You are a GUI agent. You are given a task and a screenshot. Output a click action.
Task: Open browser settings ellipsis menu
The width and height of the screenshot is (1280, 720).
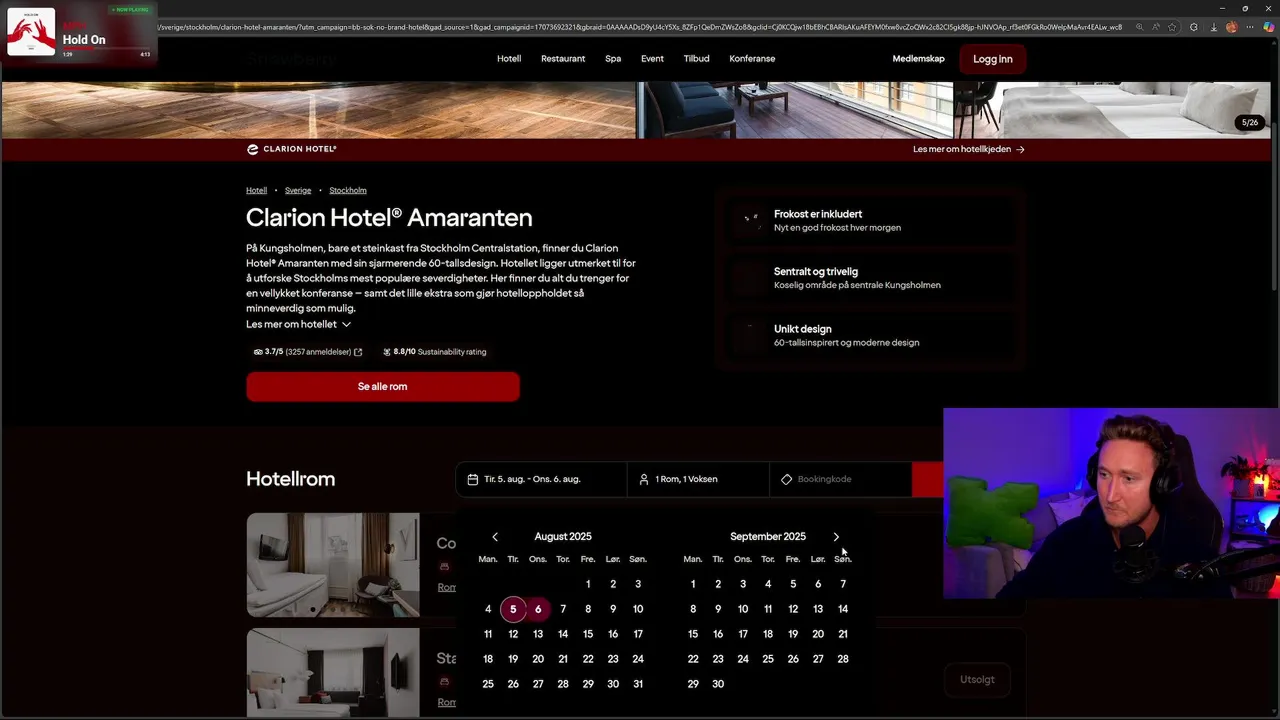1250,27
